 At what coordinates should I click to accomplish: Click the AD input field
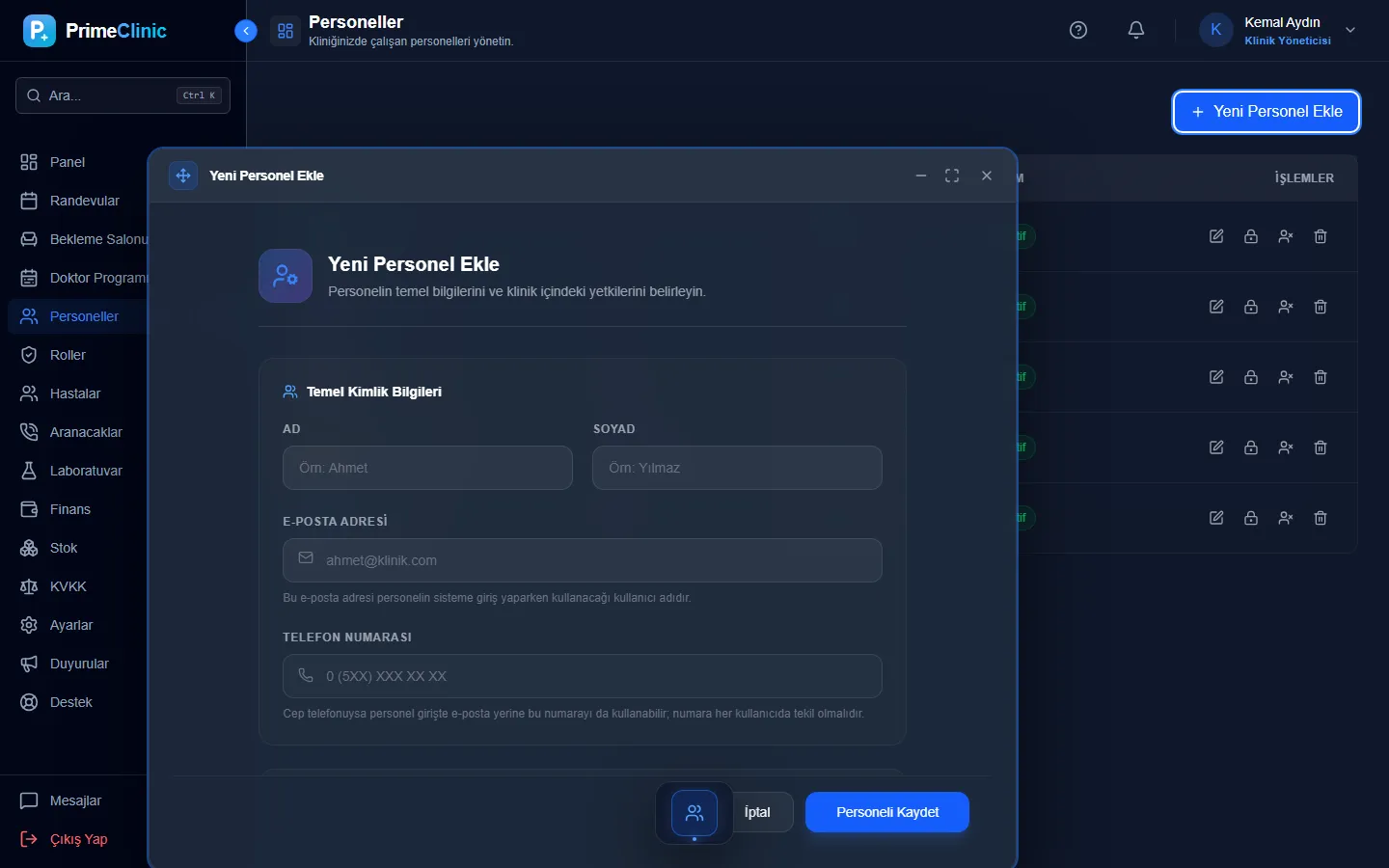pyautogui.click(x=427, y=468)
